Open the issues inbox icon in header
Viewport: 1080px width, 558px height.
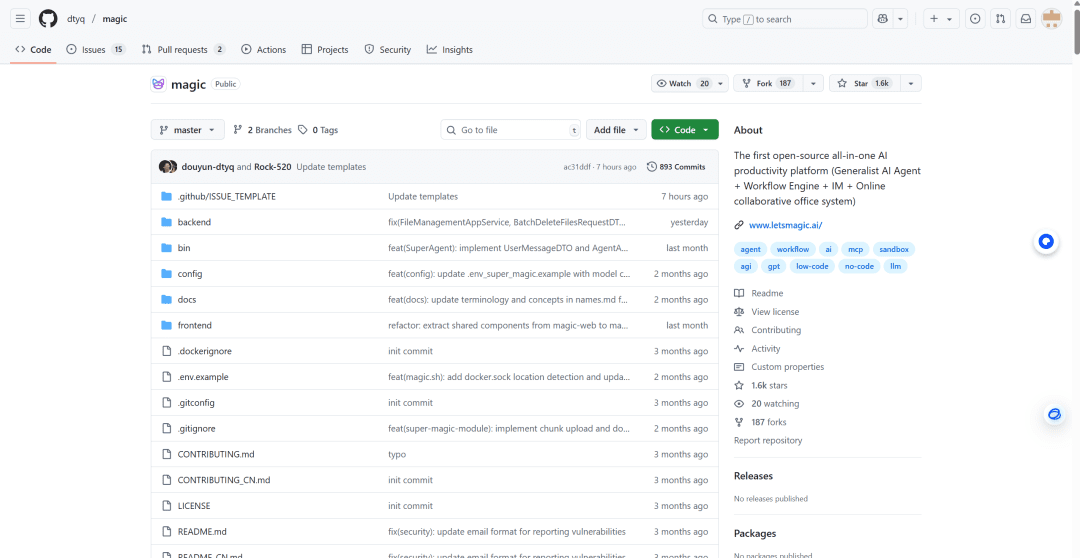(975, 19)
